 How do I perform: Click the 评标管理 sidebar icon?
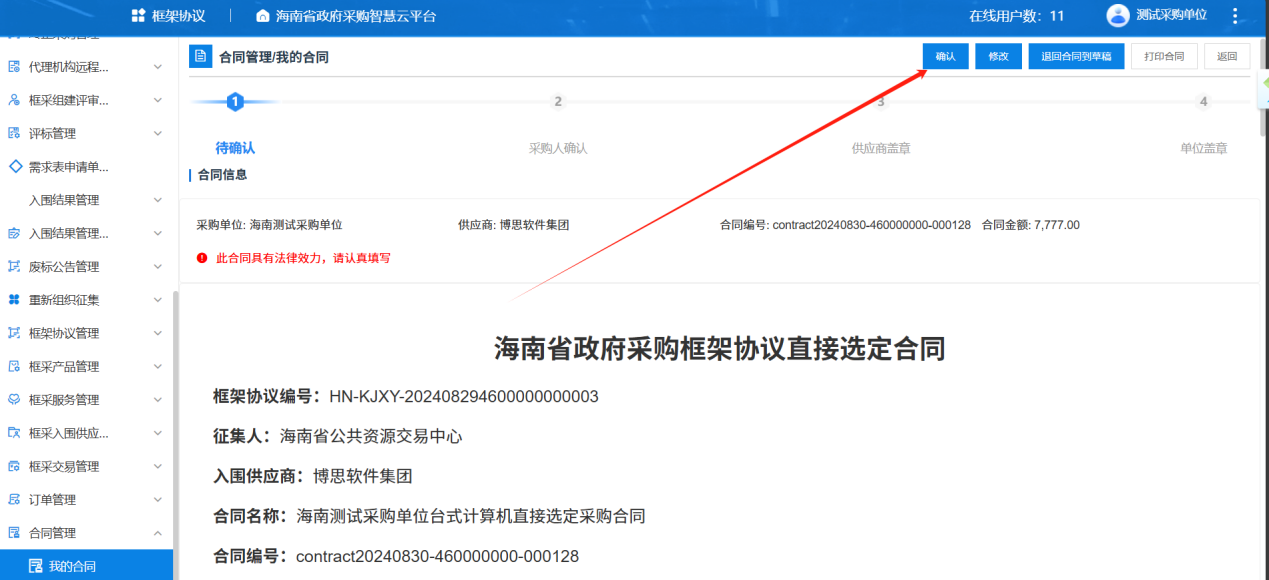pos(14,133)
